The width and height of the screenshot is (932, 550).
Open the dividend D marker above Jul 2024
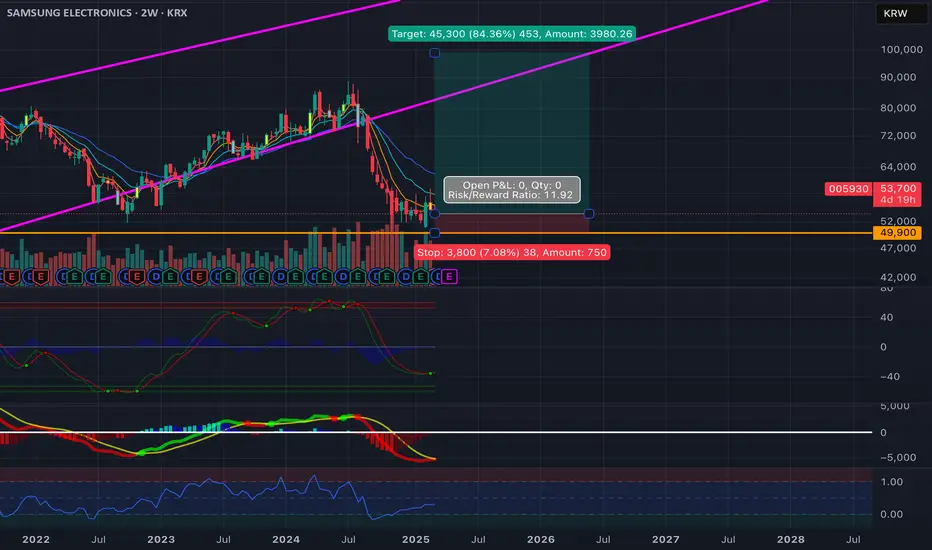coord(343,276)
